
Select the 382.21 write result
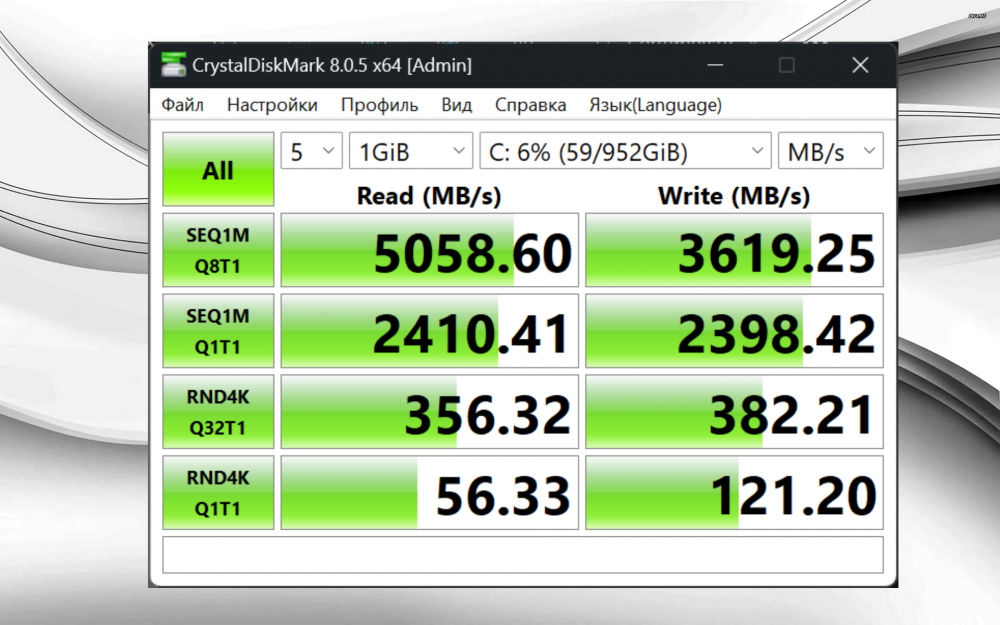point(734,412)
